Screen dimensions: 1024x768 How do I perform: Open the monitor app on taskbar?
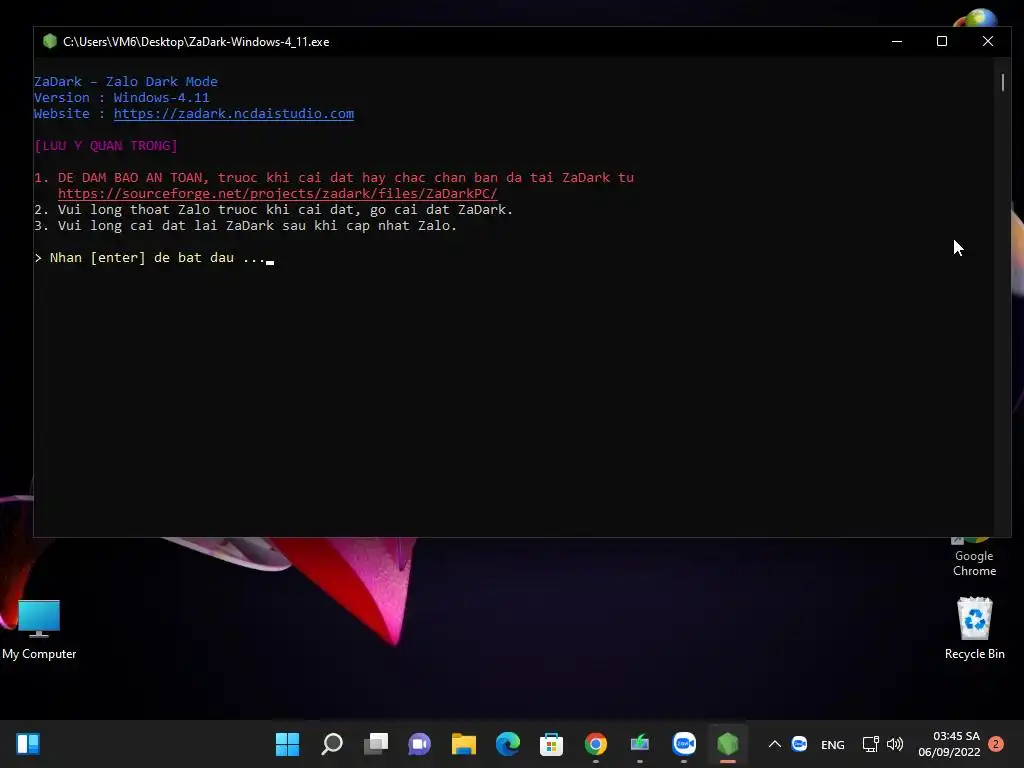tap(639, 744)
